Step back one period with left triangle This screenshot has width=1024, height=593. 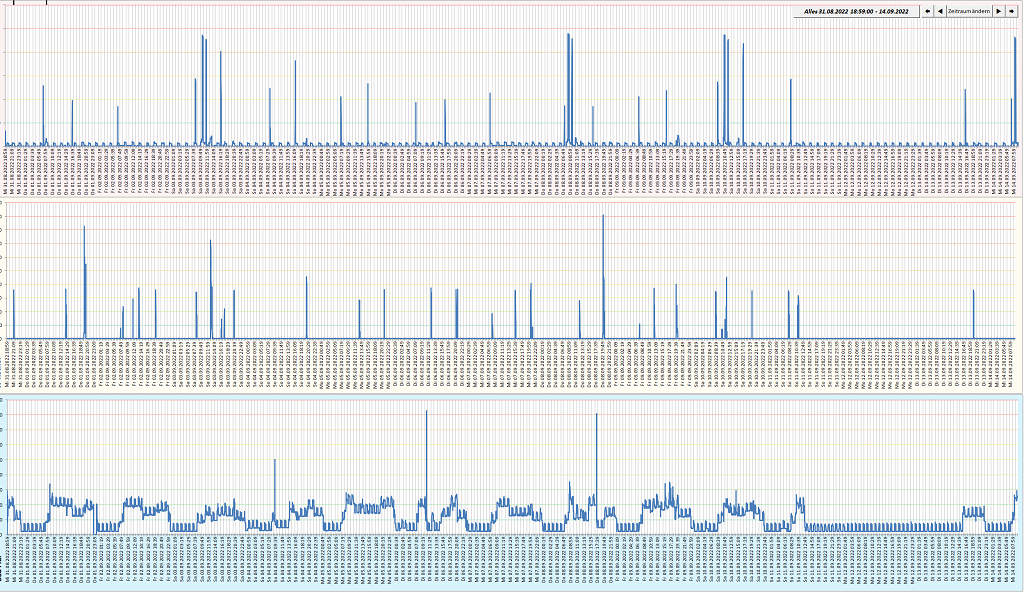940,11
